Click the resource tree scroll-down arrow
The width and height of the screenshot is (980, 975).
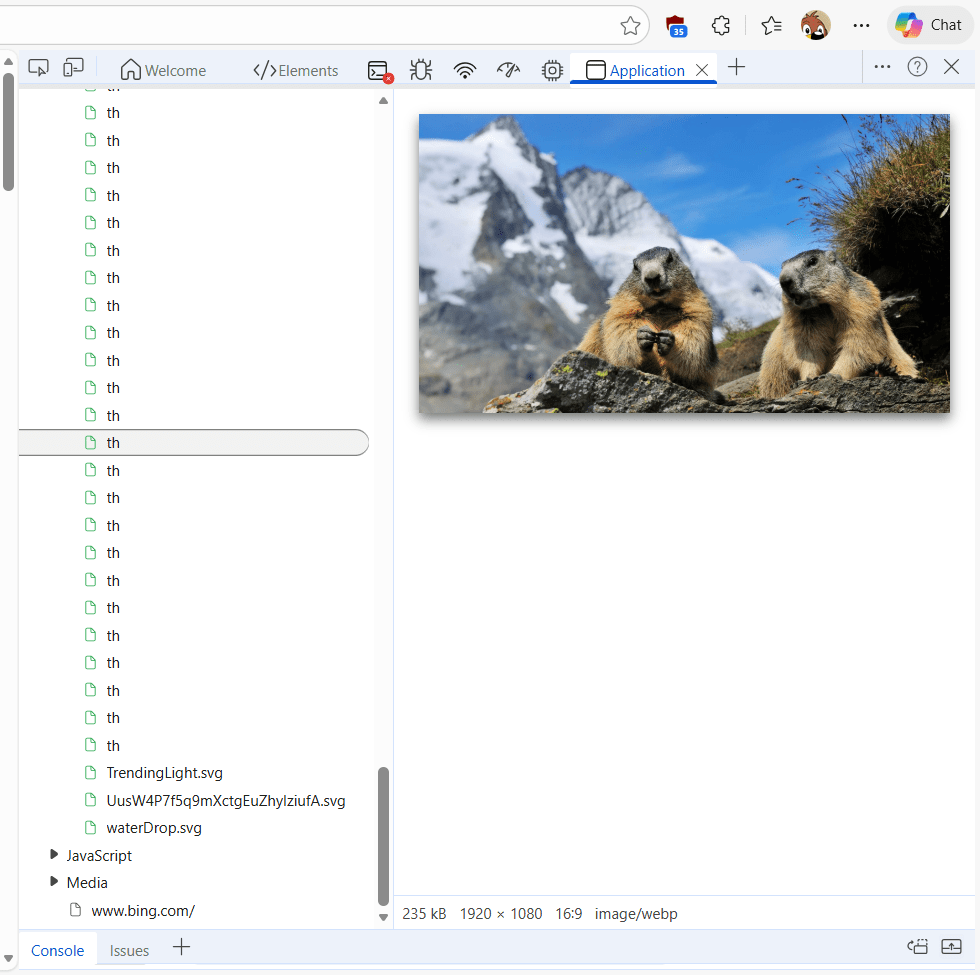pos(383,917)
